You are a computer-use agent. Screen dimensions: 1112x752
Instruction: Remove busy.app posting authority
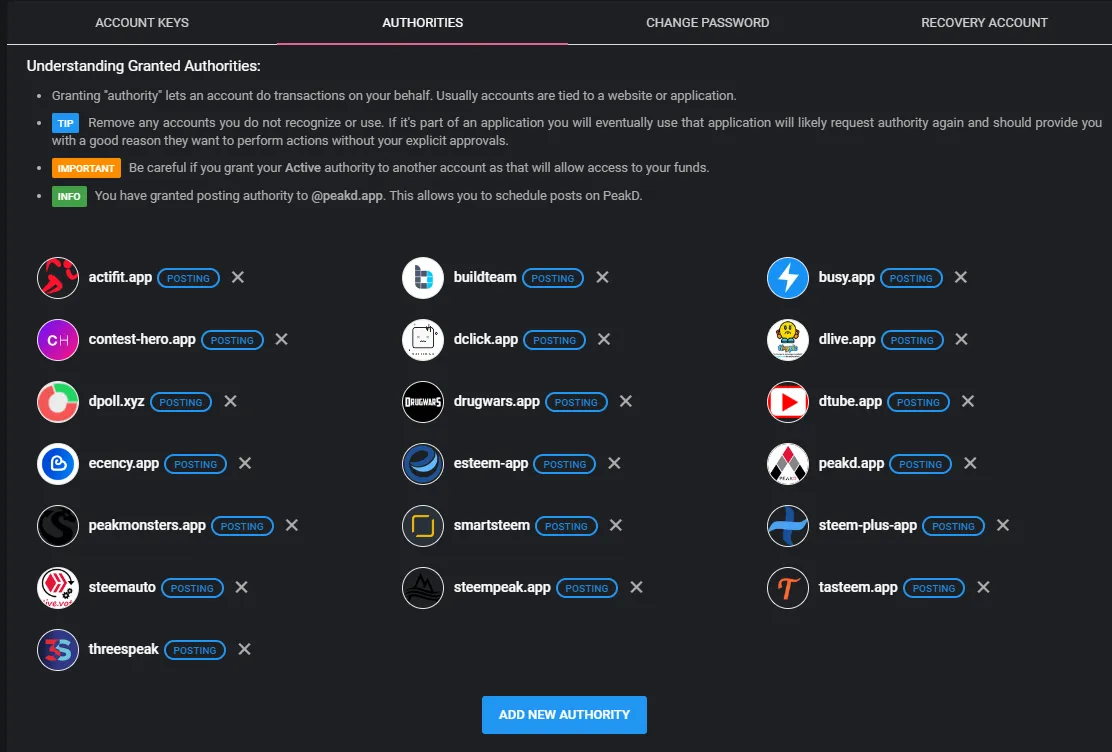coord(960,277)
